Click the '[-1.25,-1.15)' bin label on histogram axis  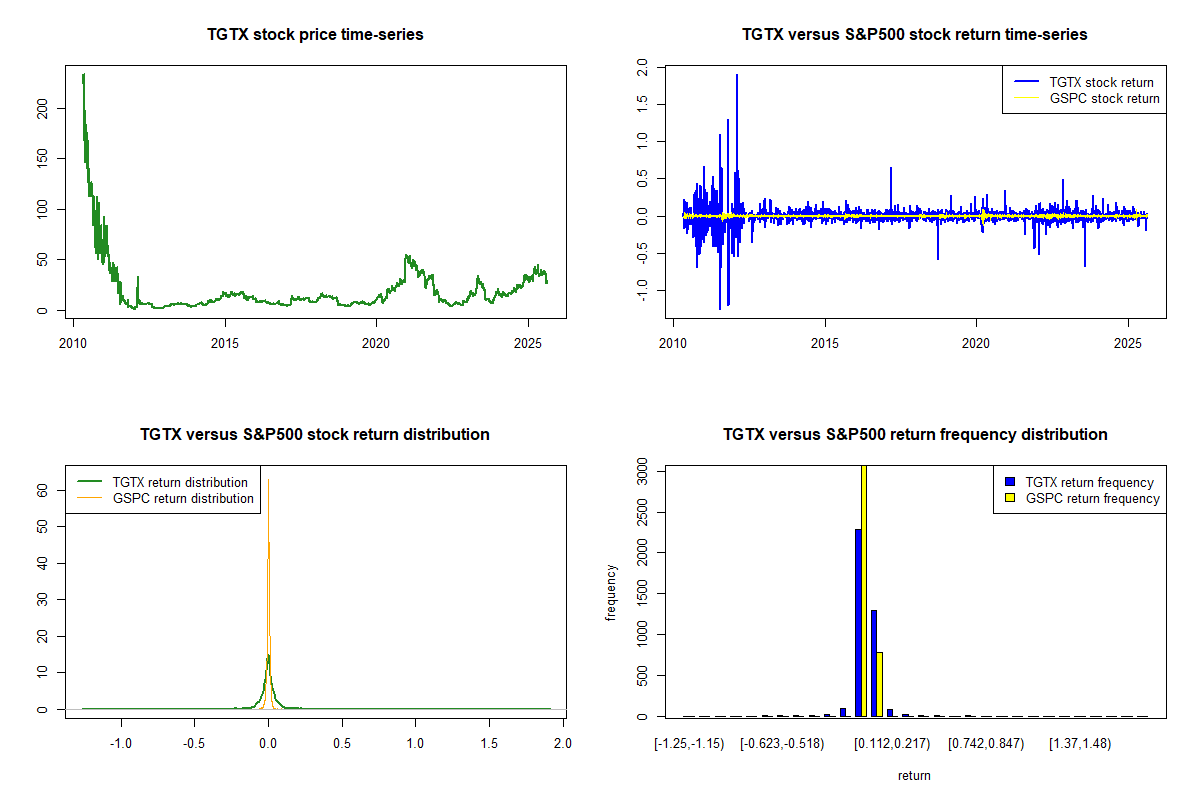(x=687, y=744)
